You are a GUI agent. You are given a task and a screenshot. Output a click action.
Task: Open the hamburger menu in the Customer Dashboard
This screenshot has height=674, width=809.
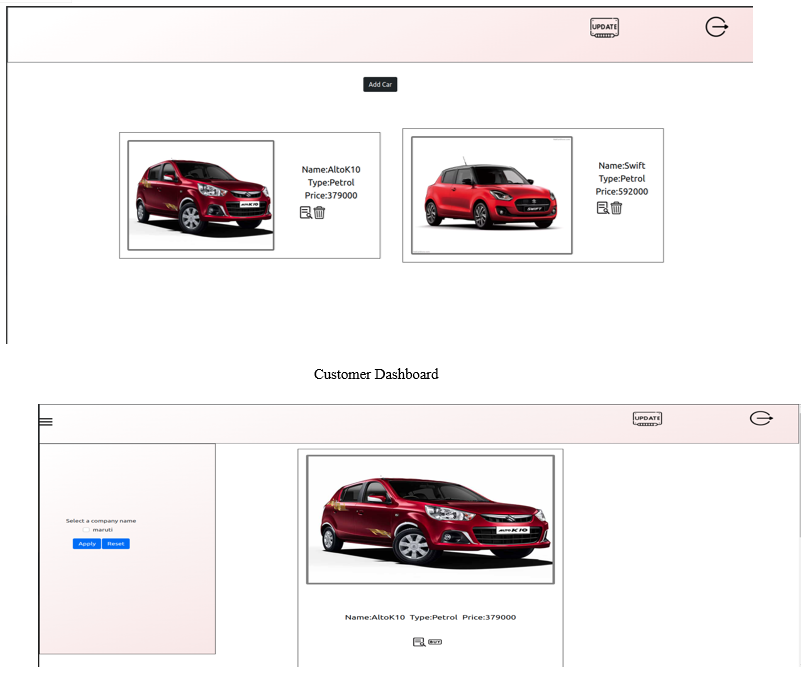coord(46,422)
